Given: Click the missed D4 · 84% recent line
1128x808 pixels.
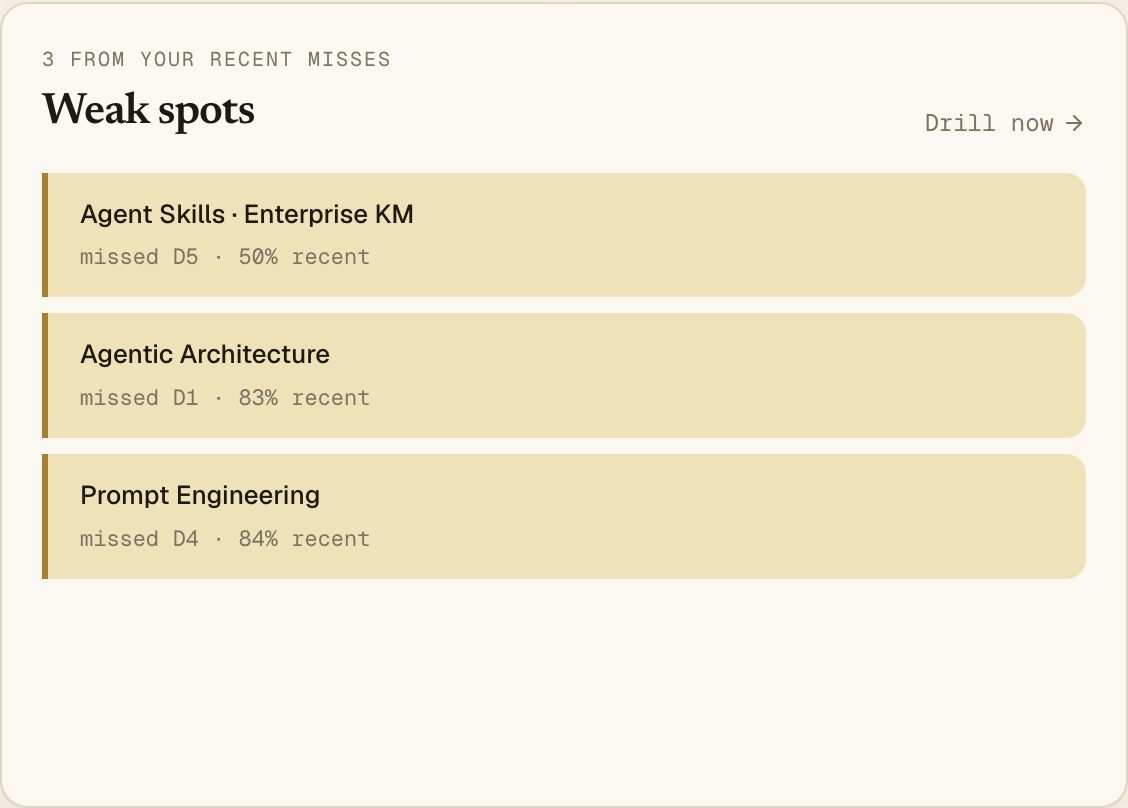Looking at the screenshot, I should pos(225,539).
